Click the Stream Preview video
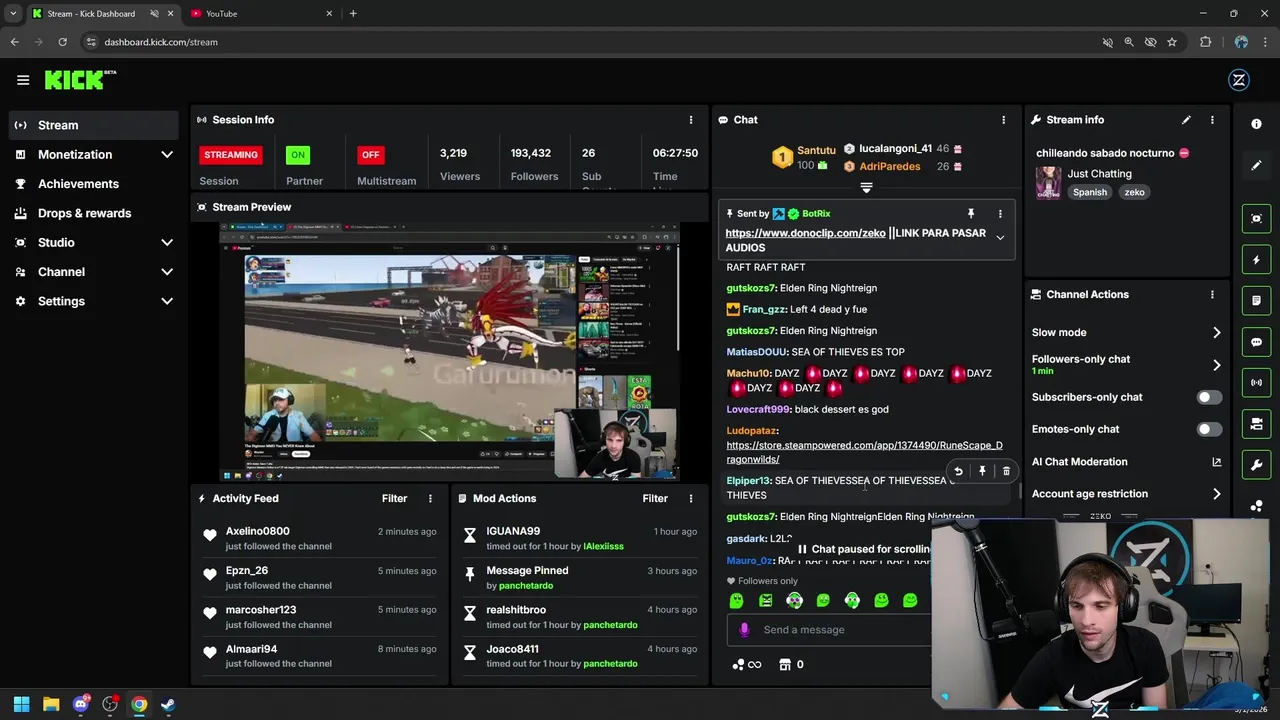 (x=449, y=351)
